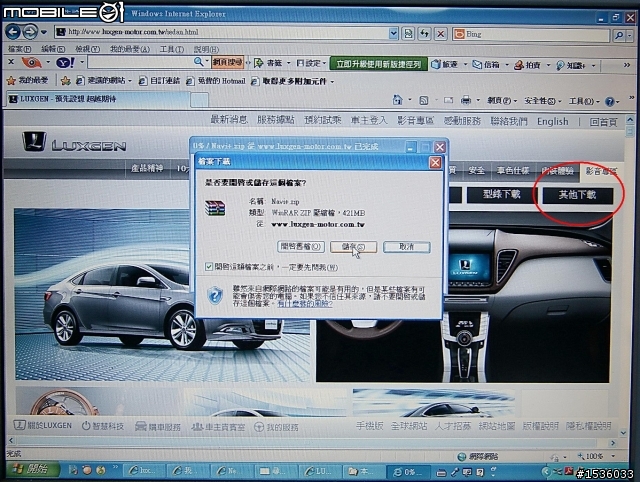Click the blue Help question mark icon

point(610,102)
